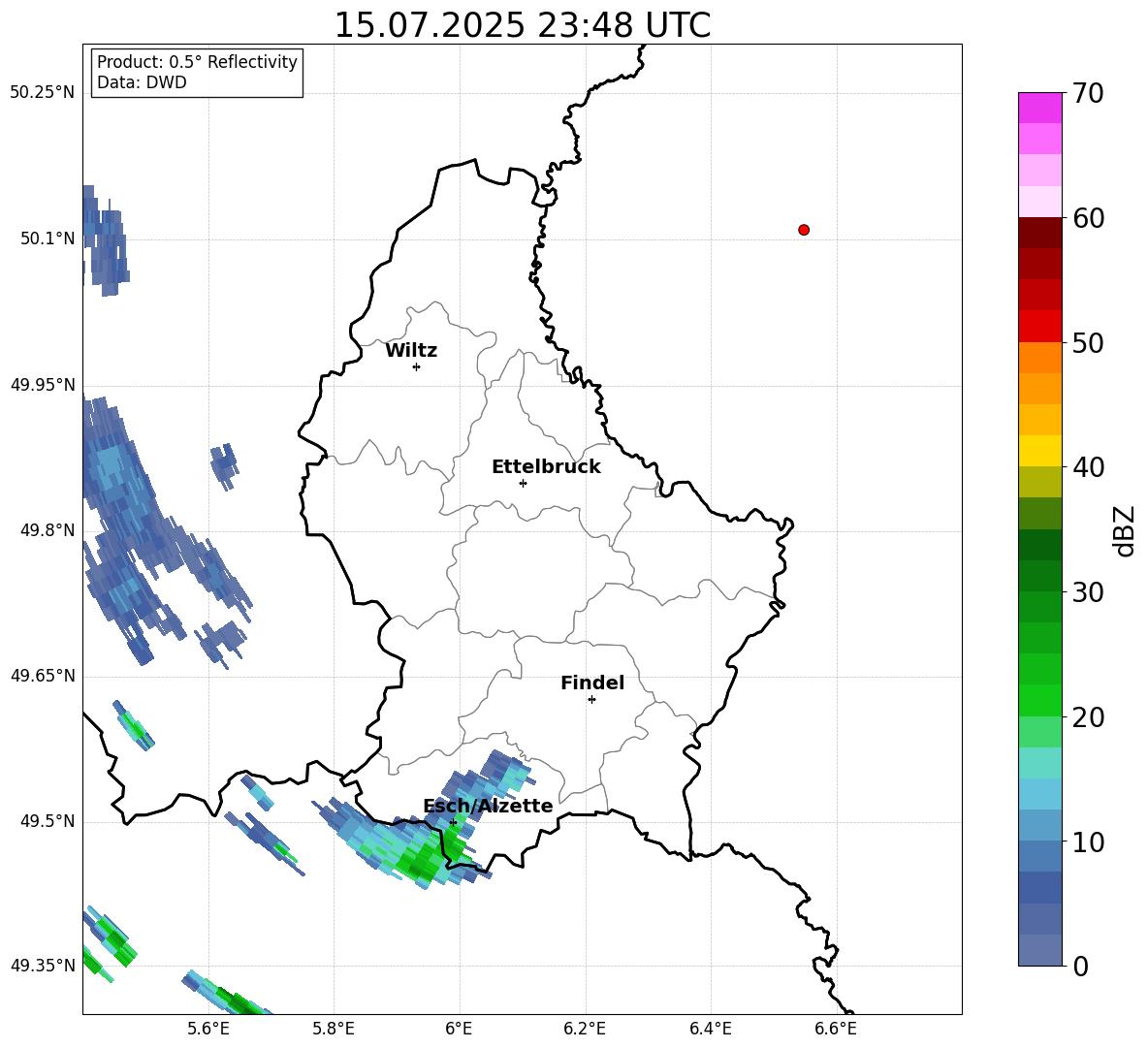Click the Esch/Alzette station cross marker
This screenshot has height=1048, width=1148.
(x=453, y=822)
